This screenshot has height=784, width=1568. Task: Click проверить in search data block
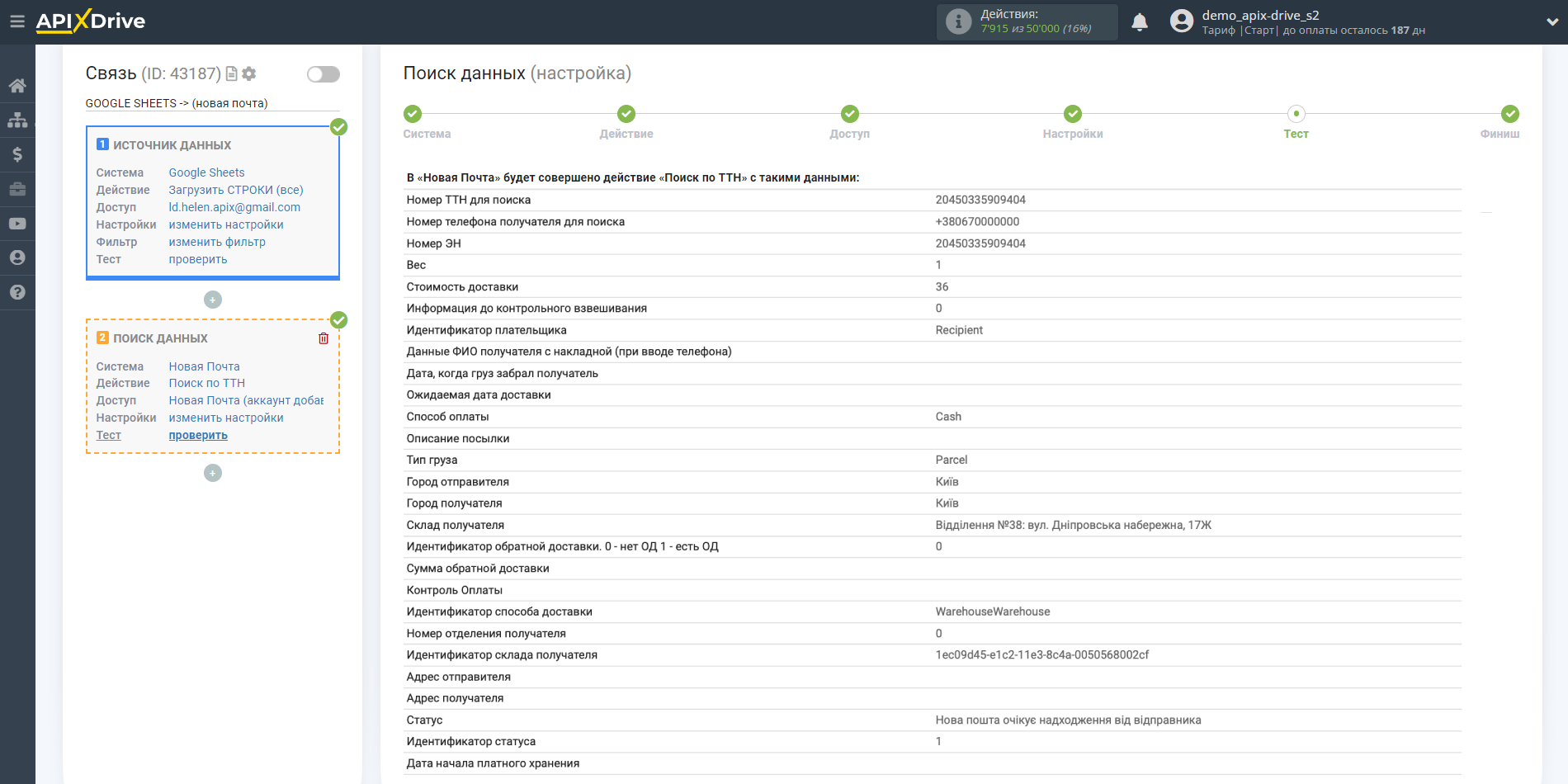[198, 435]
